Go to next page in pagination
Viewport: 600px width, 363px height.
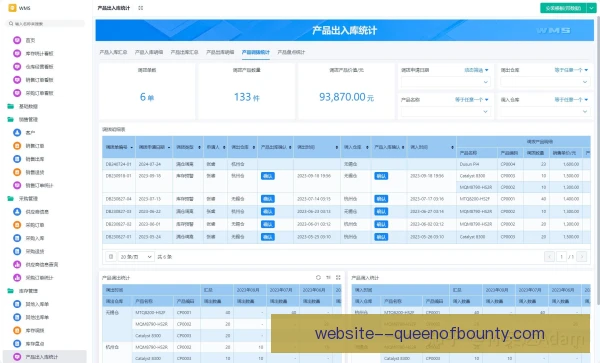(x=582, y=257)
